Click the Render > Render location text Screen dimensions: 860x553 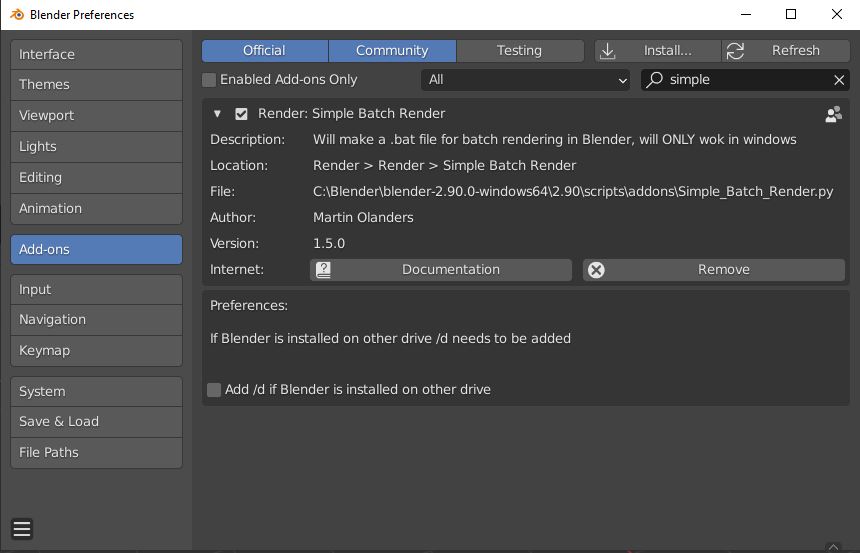[x=444, y=166]
